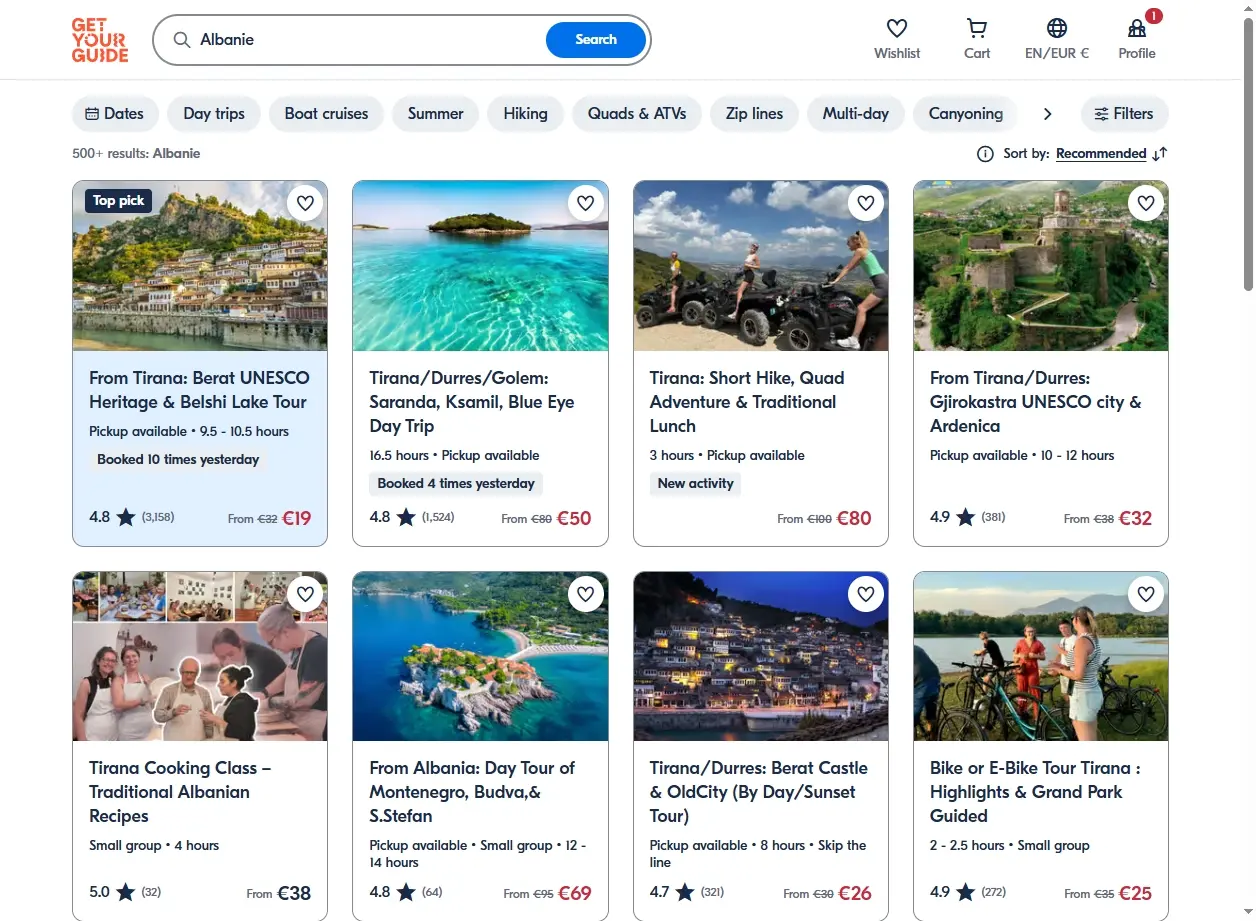This screenshot has height=921, width=1256.
Task: Open Berat UNESCO Heritage & Belshi Lake Tour title
Action: [x=199, y=390]
